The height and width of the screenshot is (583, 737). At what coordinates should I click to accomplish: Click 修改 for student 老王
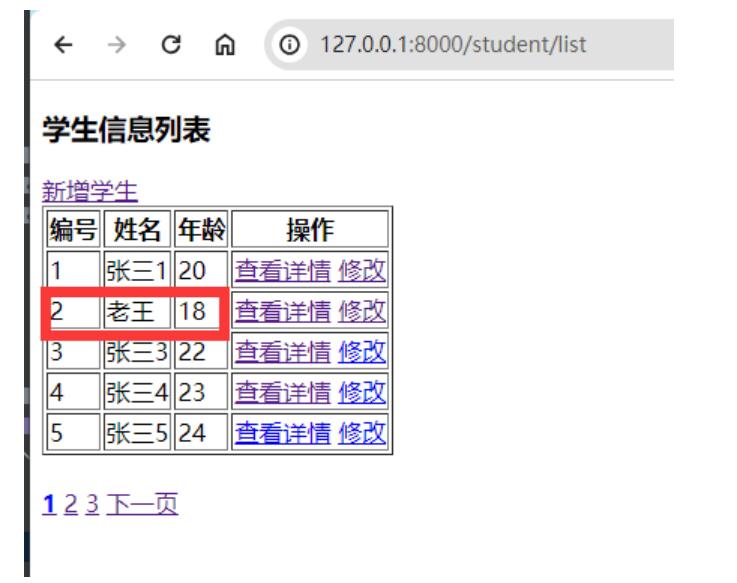click(362, 311)
